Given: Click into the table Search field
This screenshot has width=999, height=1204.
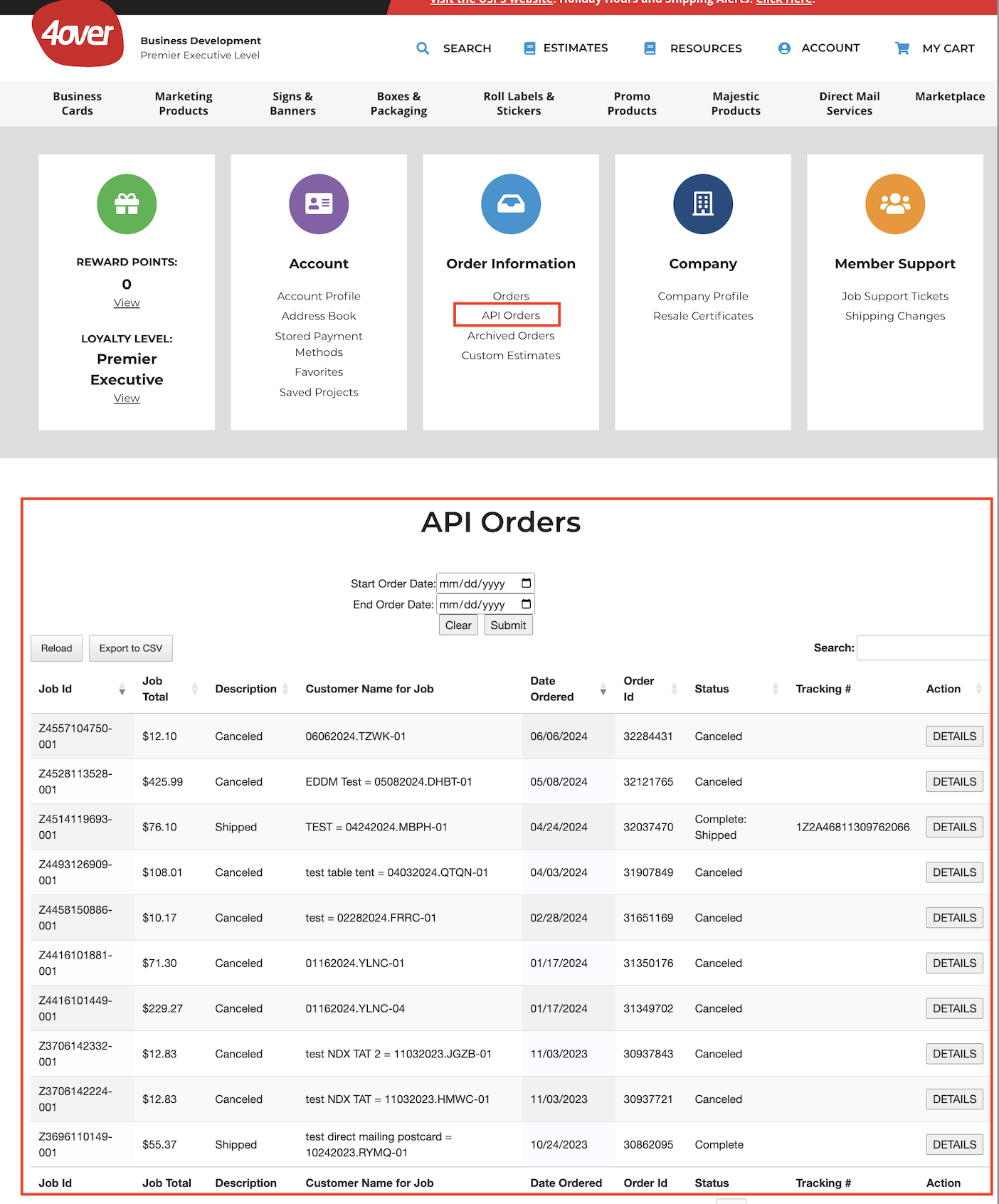Looking at the screenshot, I should [924, 648].
